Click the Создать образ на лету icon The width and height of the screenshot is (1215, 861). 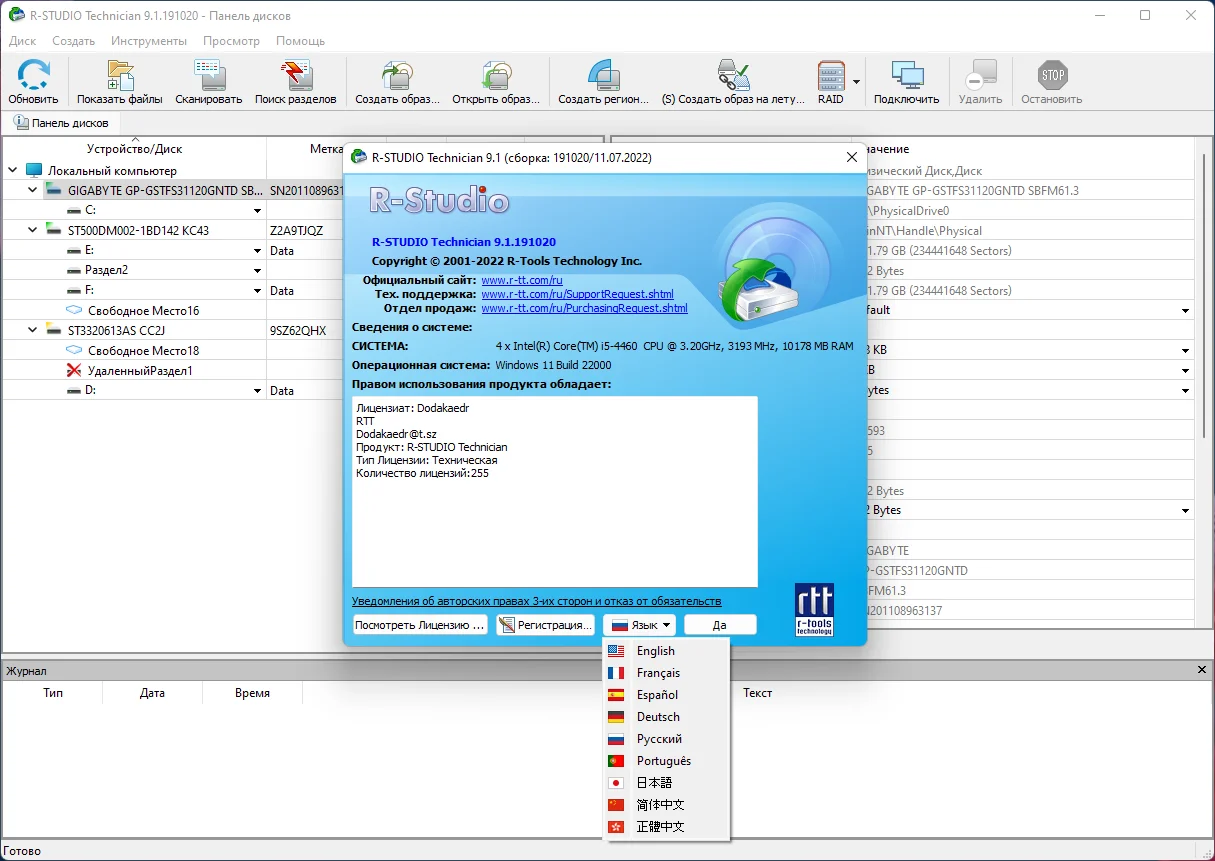tap(733, 76)
